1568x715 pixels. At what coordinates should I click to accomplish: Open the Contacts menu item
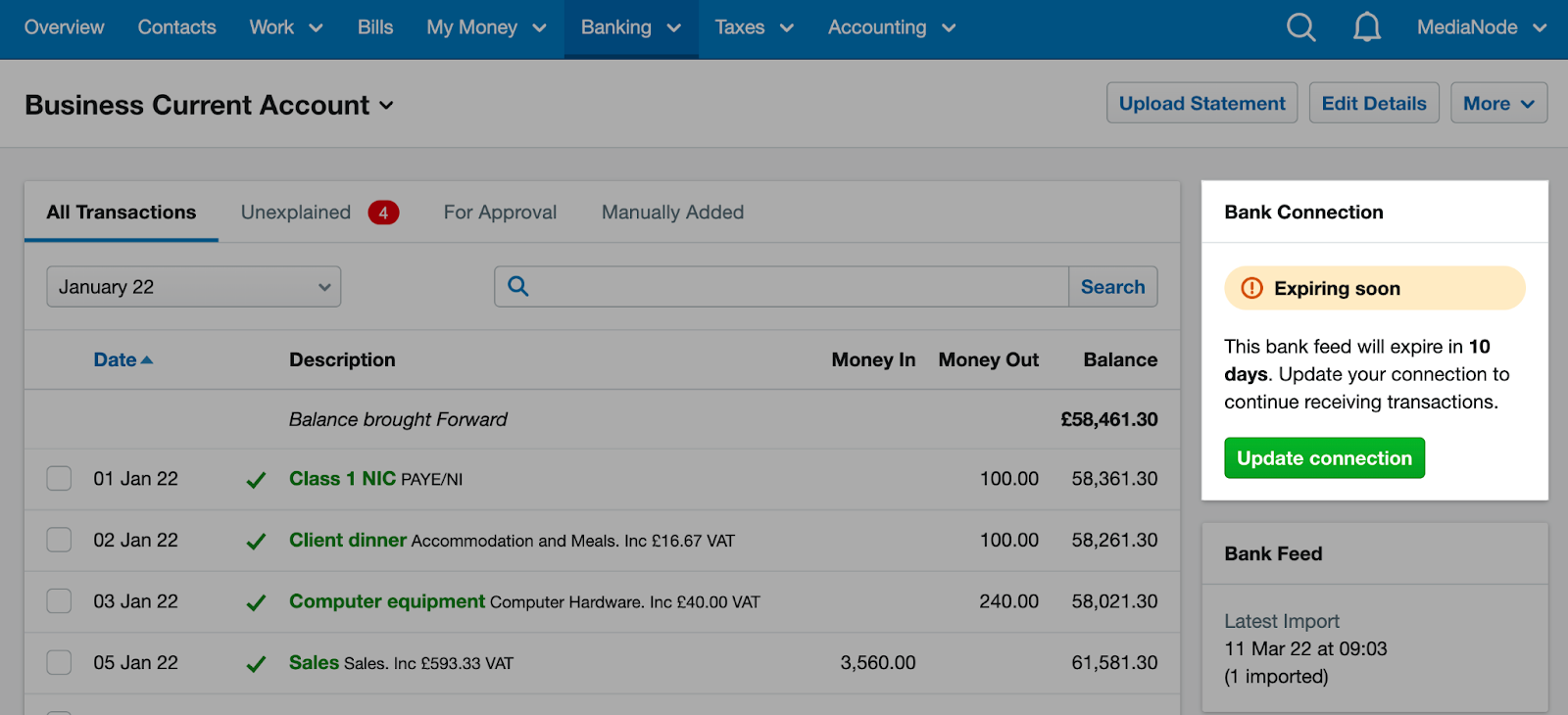pos(176,27)
